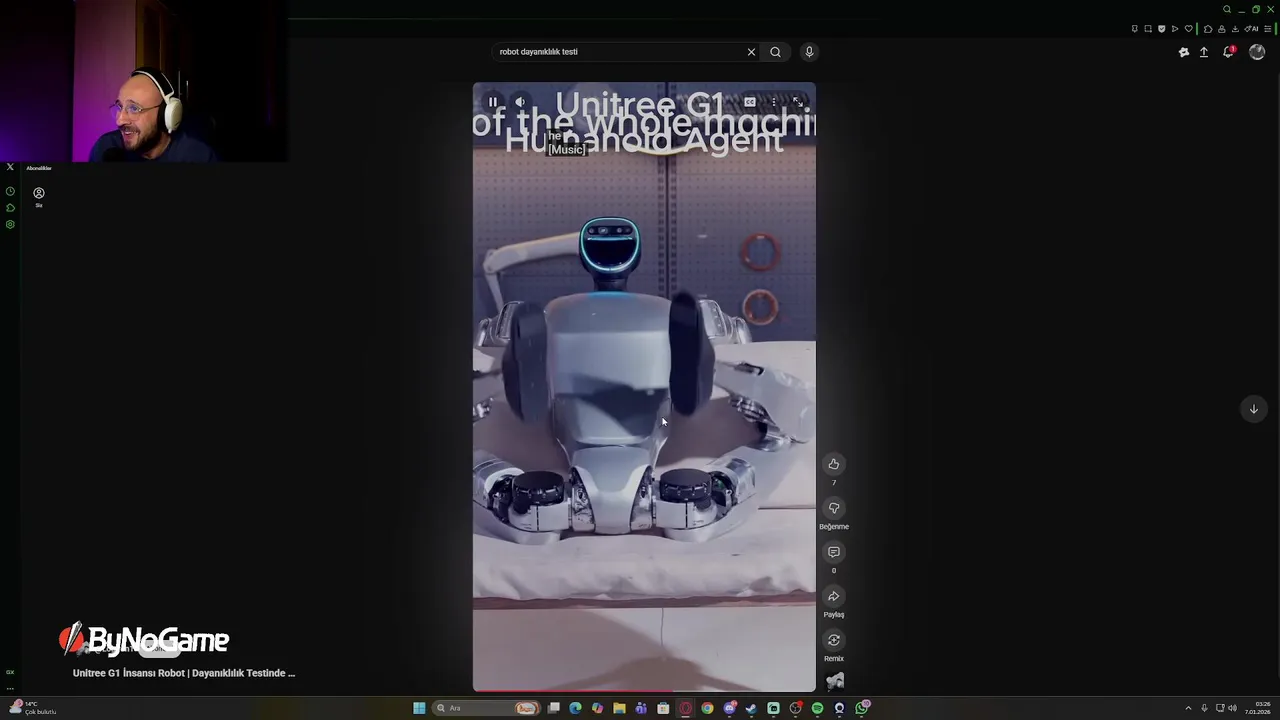Seek on the Short's red progress bar

(644, 691)
